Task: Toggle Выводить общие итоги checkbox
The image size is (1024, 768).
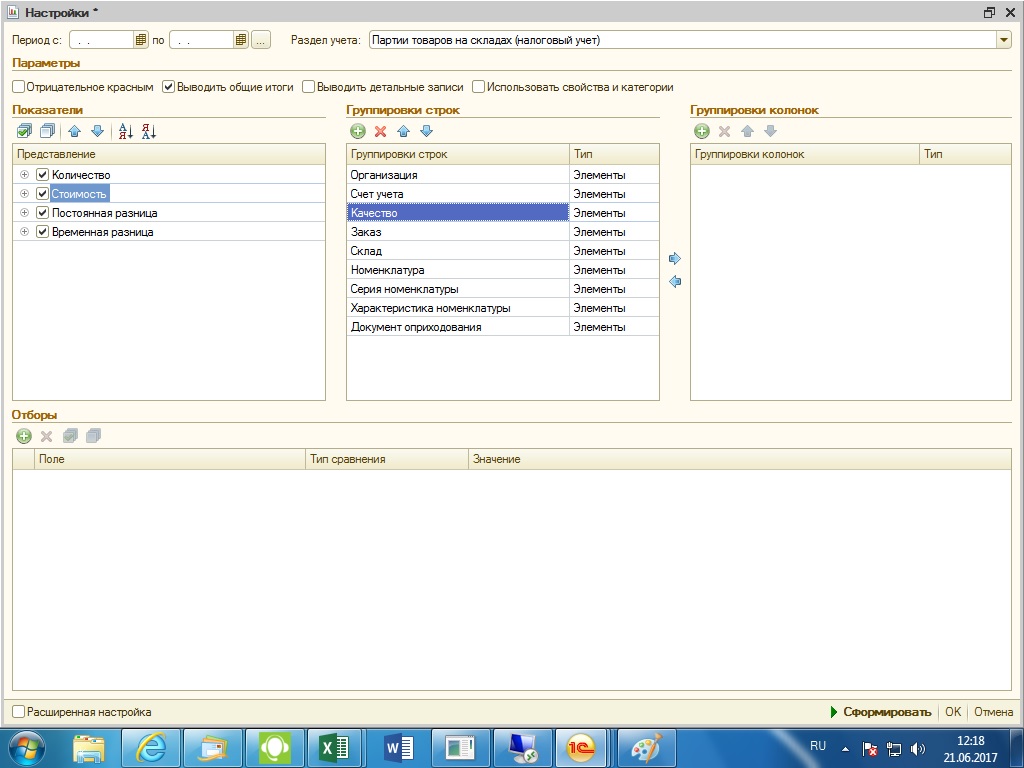Action: [x=168, y=87]
